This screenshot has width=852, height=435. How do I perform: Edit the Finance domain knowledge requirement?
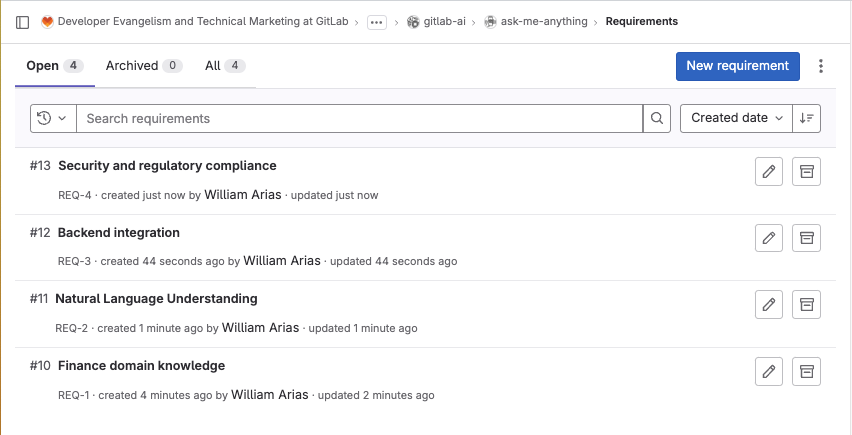point(768,371)
